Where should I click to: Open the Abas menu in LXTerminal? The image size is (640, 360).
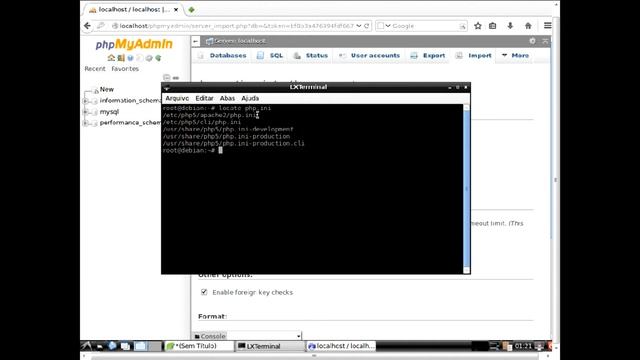point(227,98)
